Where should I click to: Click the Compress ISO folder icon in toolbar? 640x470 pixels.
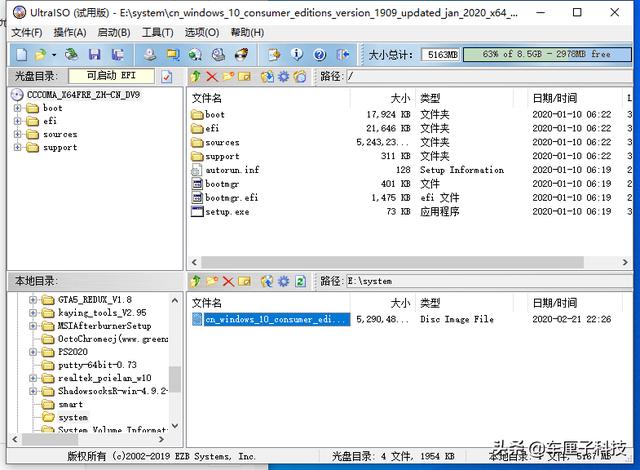click(173, 55)
